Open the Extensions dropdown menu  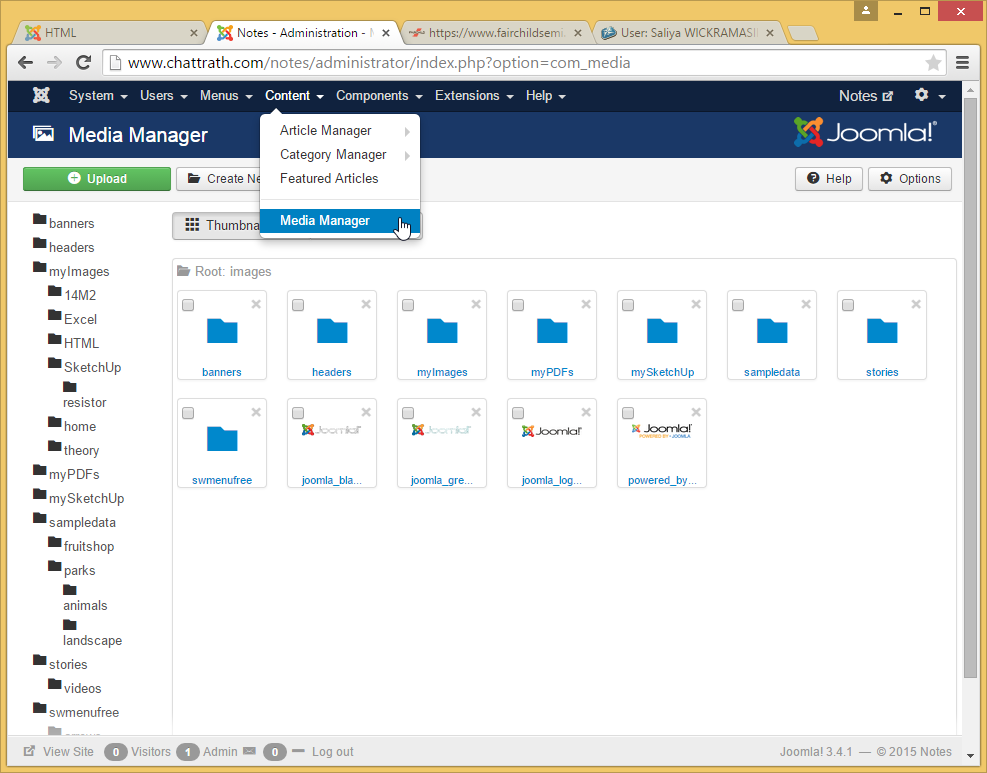point(473,96)
